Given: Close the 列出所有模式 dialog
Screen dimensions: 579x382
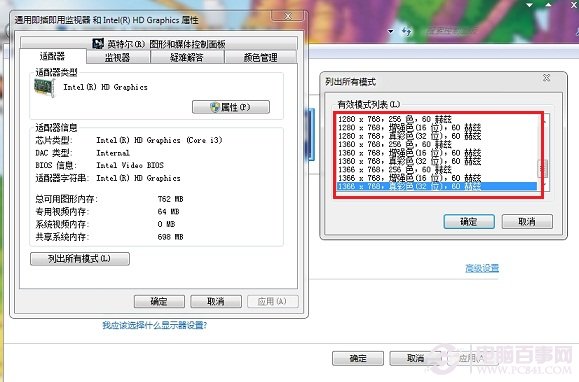Looking at the screenshot, I should point(546,78).
